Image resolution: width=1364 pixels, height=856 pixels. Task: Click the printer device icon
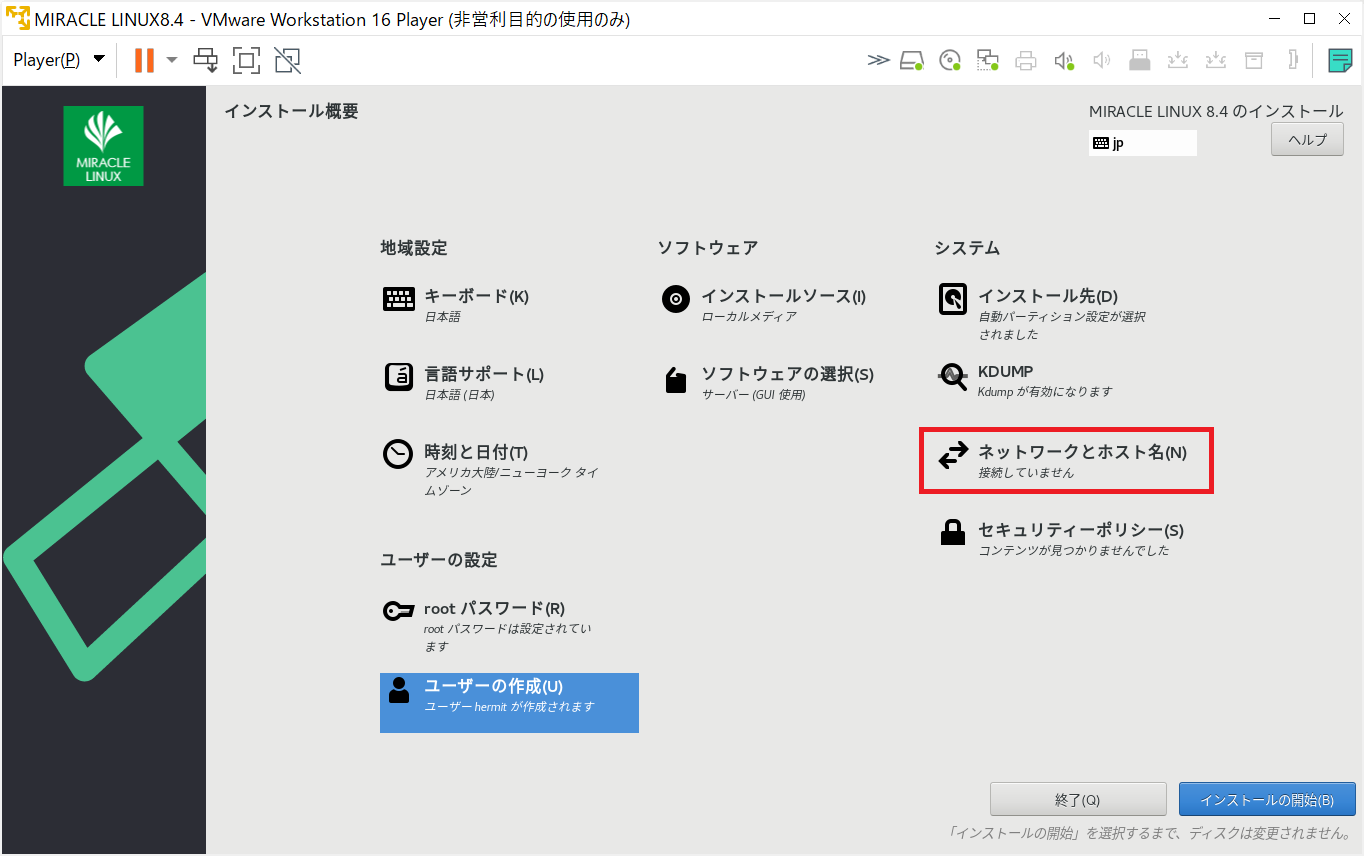pos(1026,61)
